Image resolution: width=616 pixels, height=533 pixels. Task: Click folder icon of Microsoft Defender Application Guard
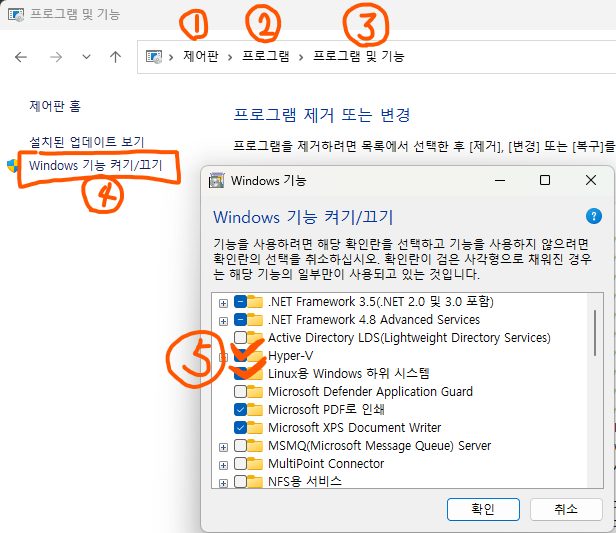(255, 392)
